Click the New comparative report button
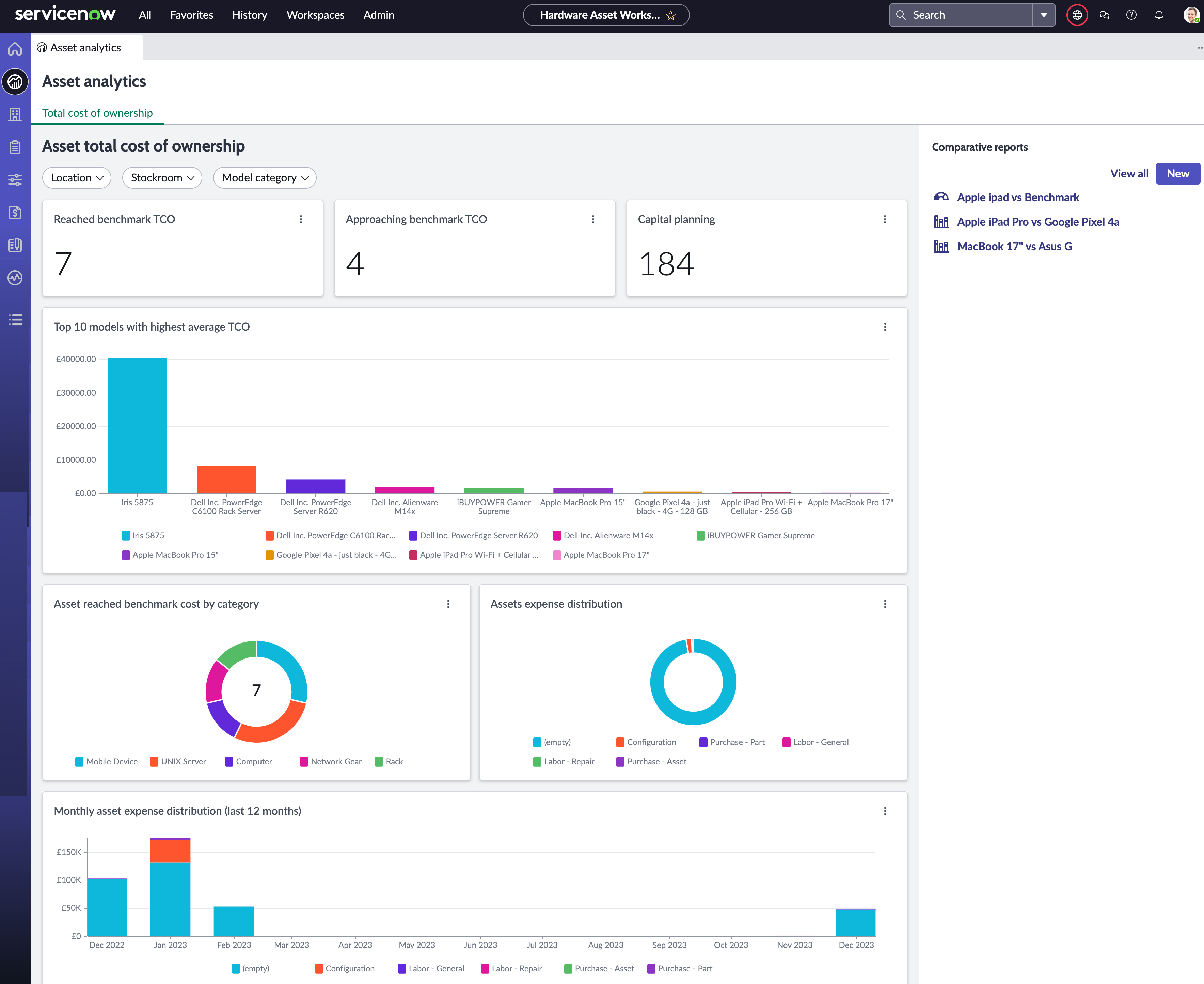 pos(1178,173)
